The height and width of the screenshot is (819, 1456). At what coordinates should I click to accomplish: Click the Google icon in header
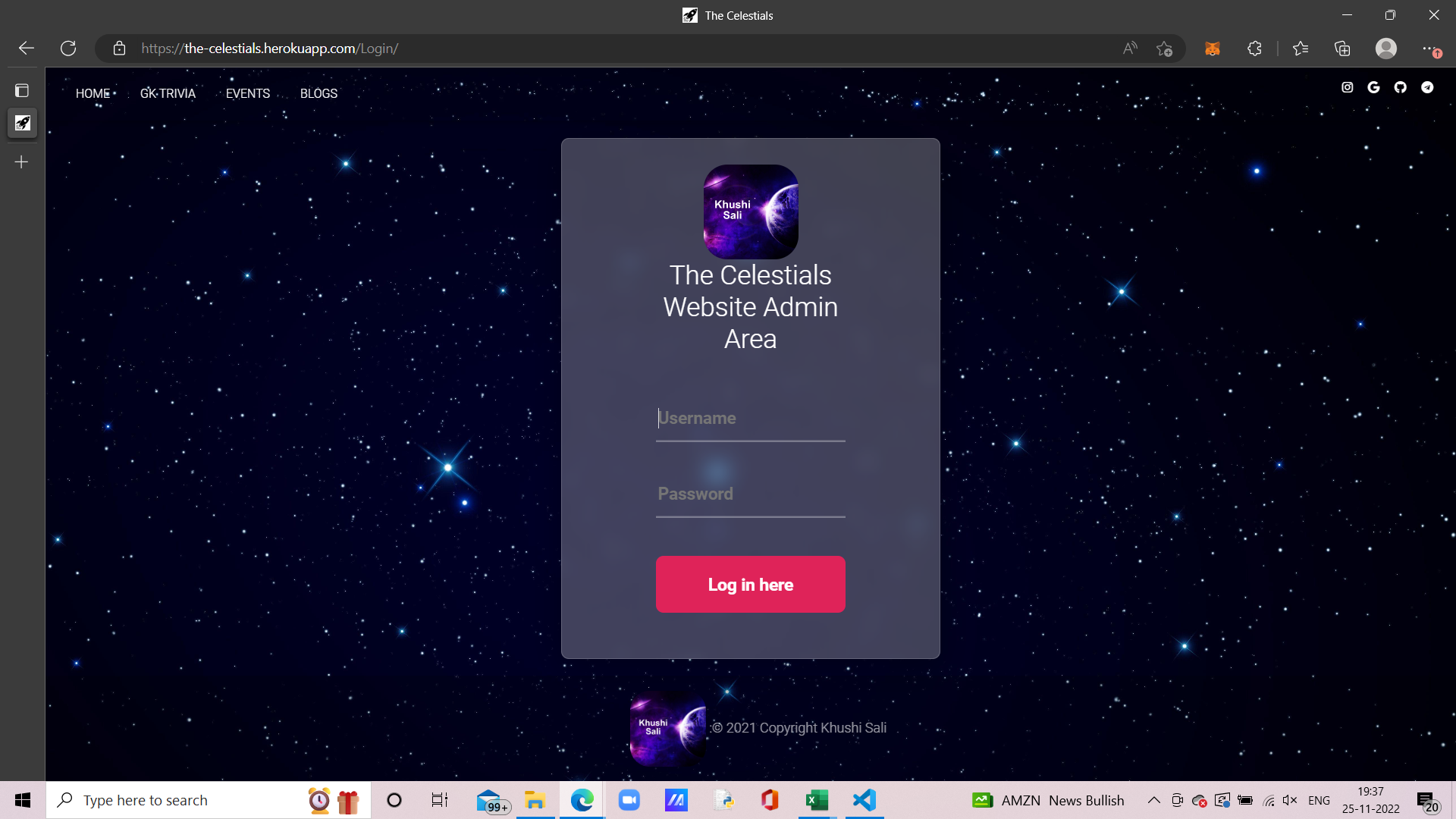(1373, 87)
